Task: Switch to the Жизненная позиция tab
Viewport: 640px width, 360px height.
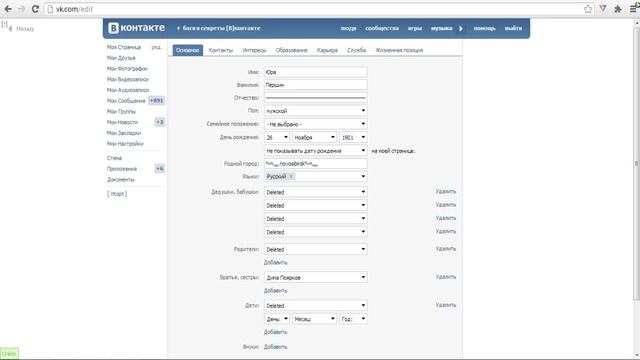Action: (x=399, y=50)
